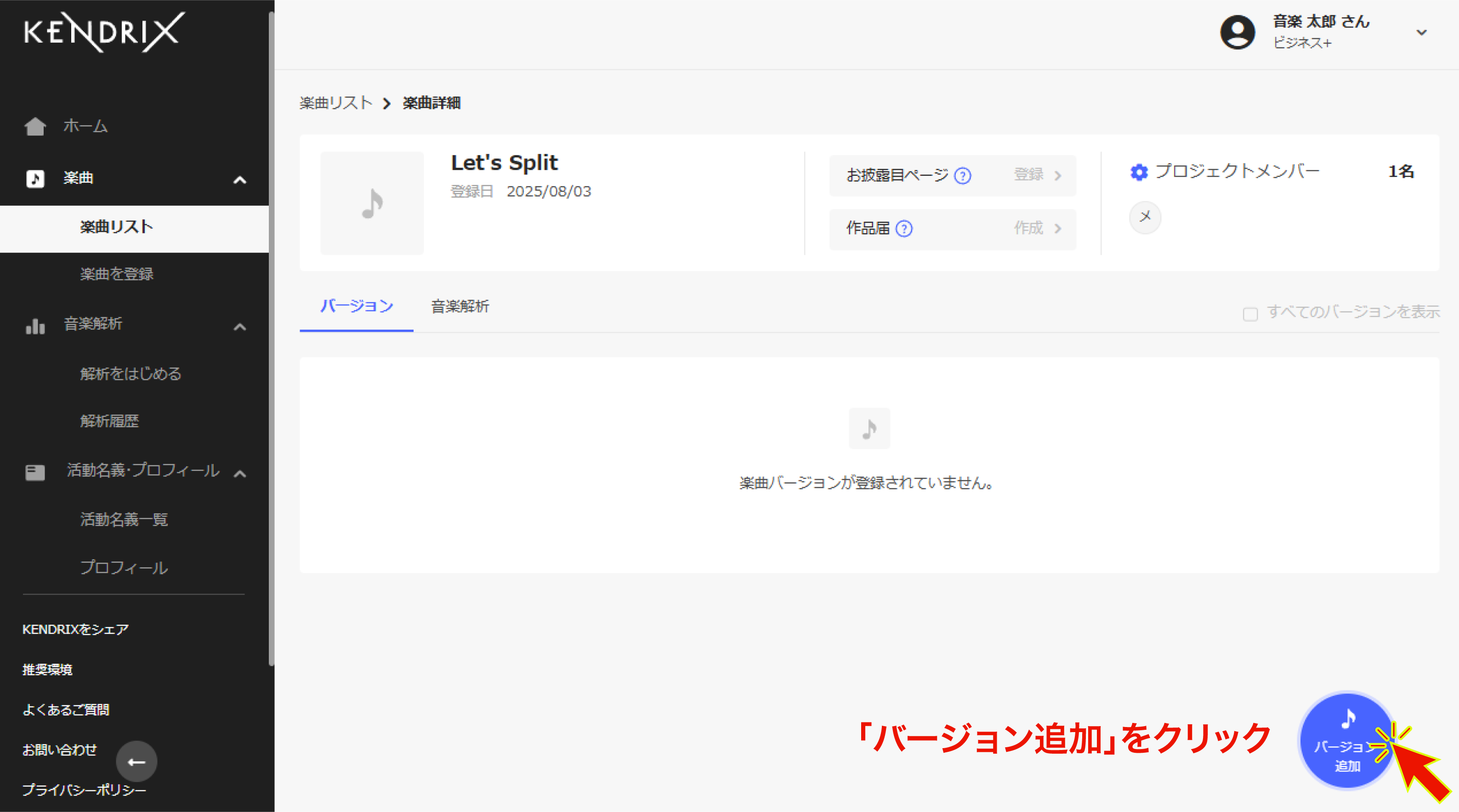The width and height of the screenshot is (1459, 812).
Task: Click the bar chart 音楽解析 sidebar icon
Action: tap(35, 326)
